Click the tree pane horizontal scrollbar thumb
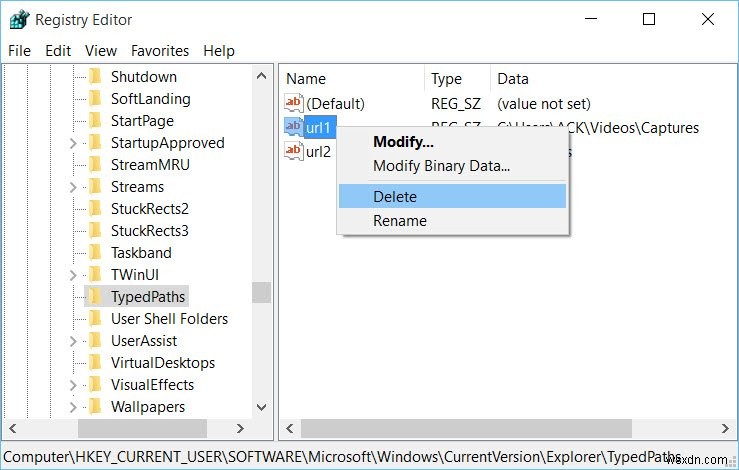Viewport: 739px width, 470px height. pos(142,429)
